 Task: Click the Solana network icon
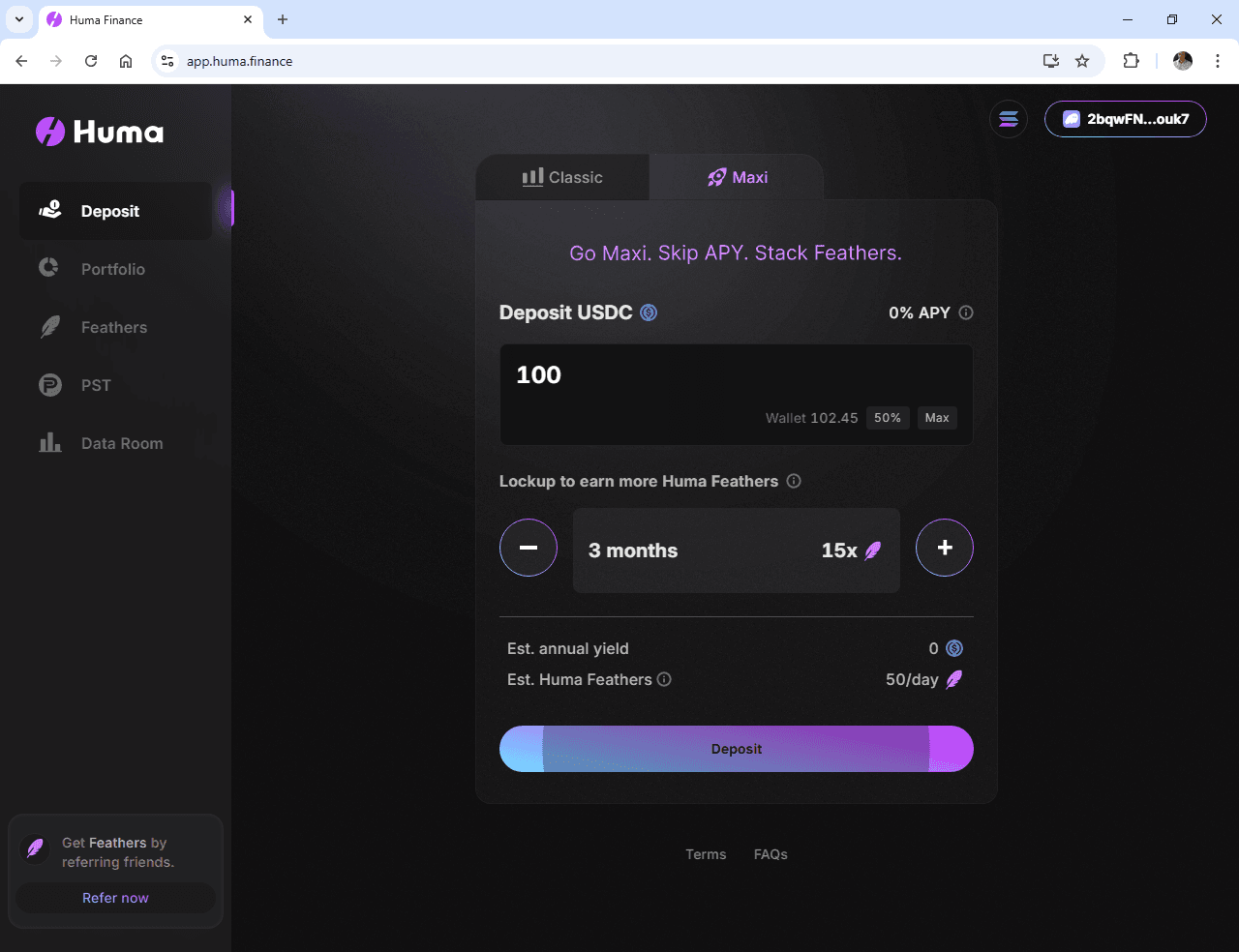(x=1009, y=119)
